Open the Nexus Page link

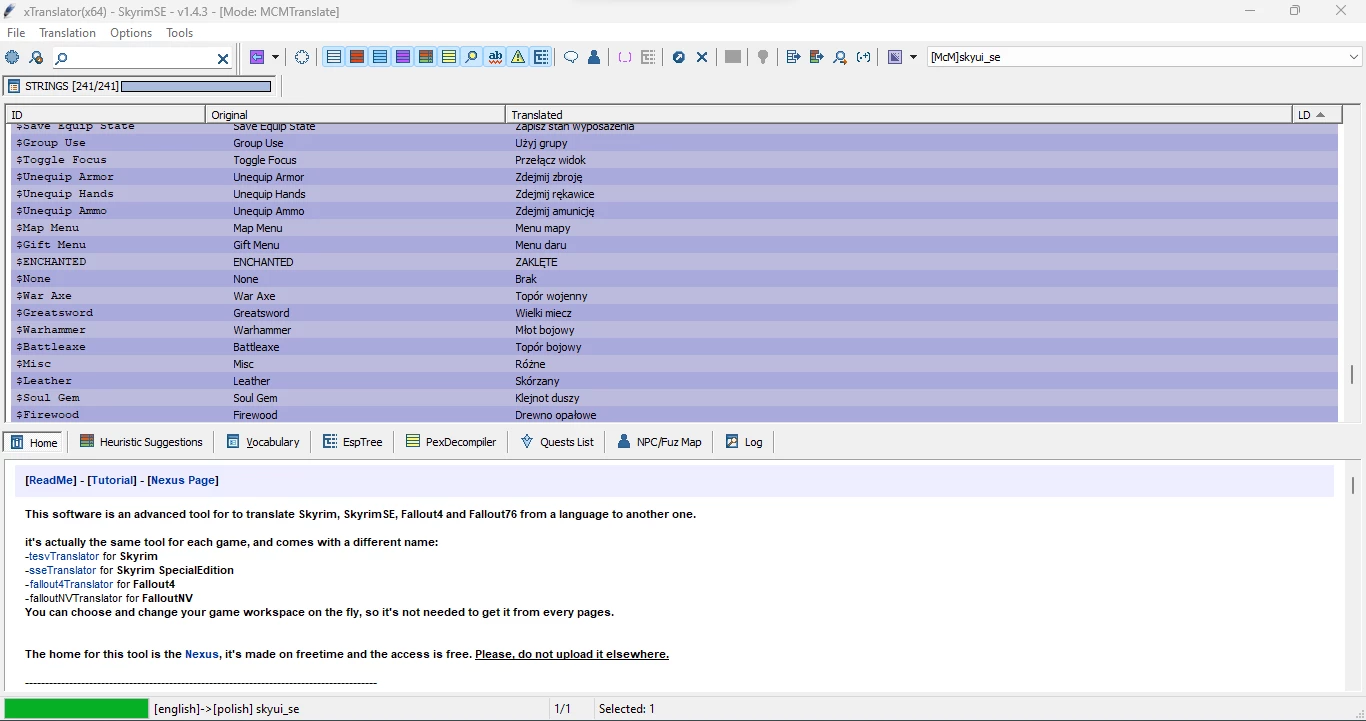click(183, 480)
